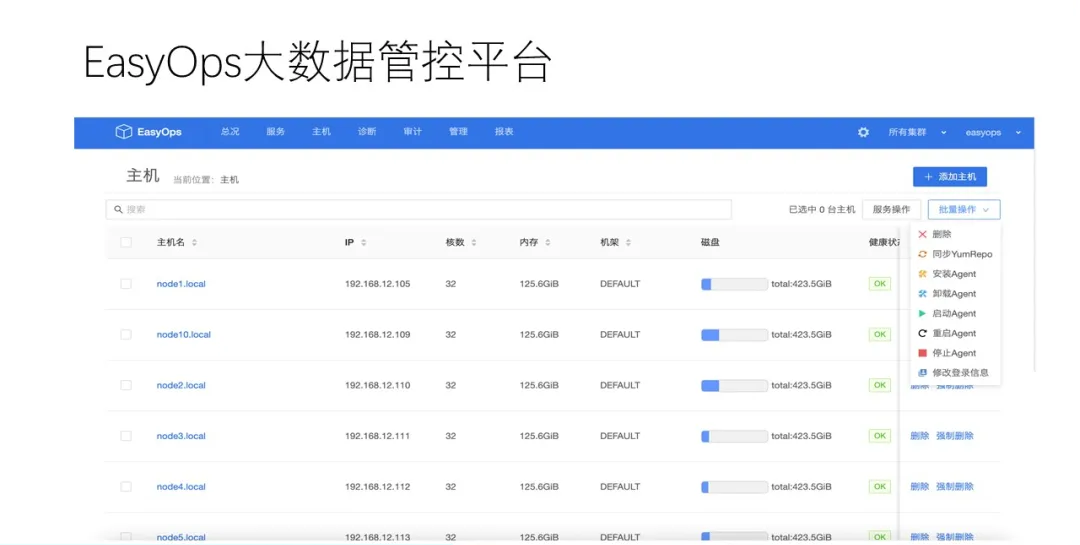Open settings via the gear icon
1080x545 pixels.
pyautogui.click(x=863, y=132)
